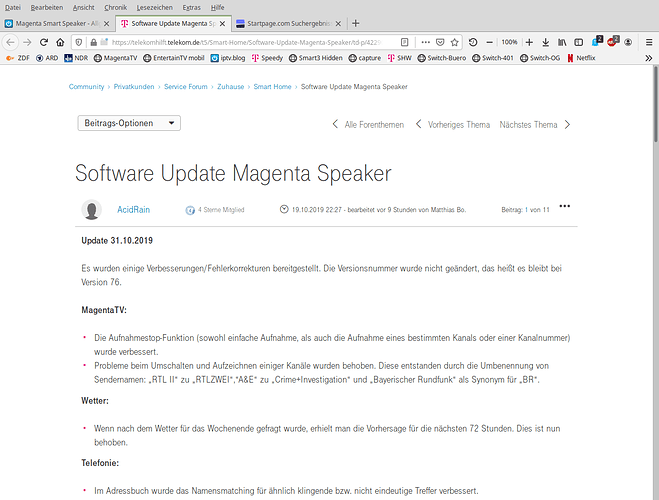This screenshot has height=500, width=659.
Task: Open the browser home page
Action: pyautogui.click(x=60, y=42)
